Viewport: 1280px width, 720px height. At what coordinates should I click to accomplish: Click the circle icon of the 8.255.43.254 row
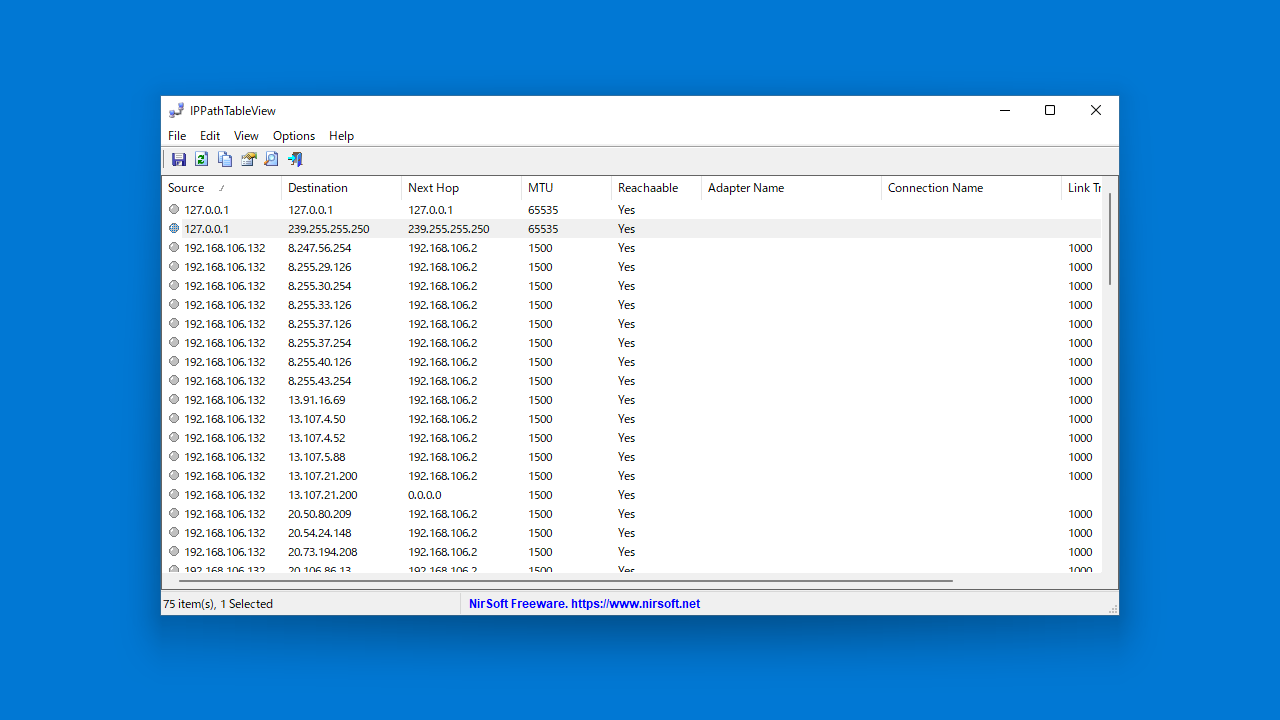click(x=174, y=380)
